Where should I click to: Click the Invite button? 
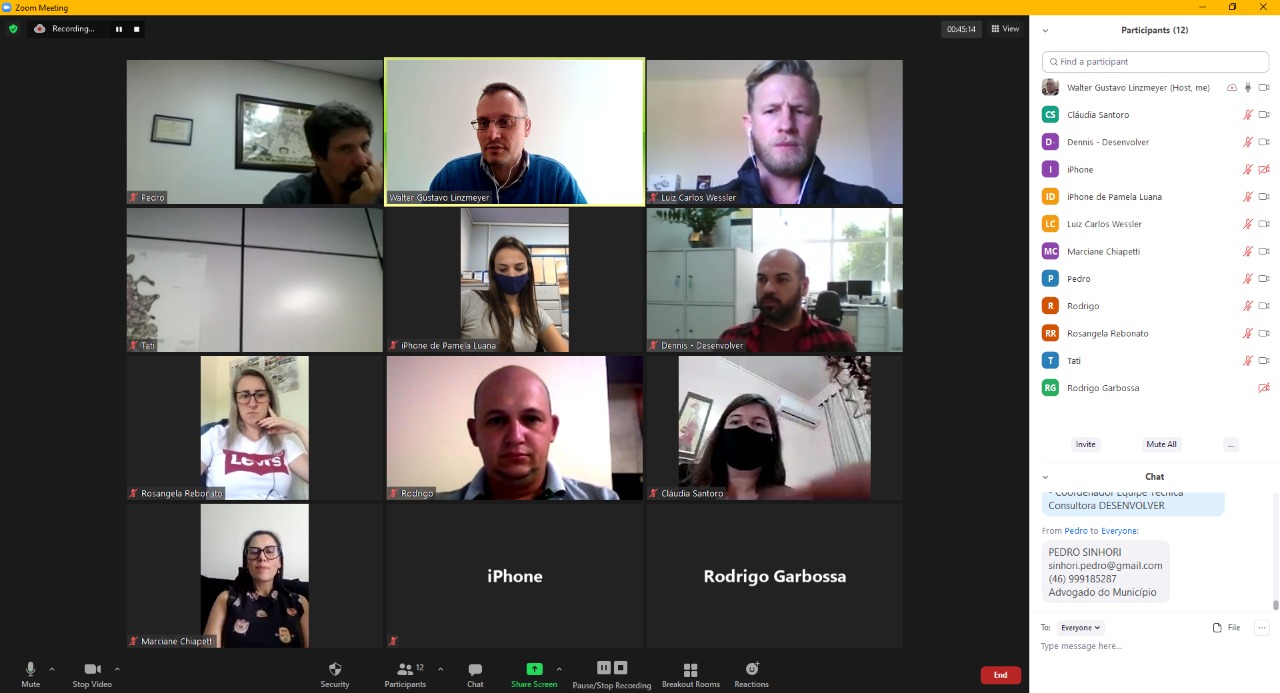(x=1086, y=444)
